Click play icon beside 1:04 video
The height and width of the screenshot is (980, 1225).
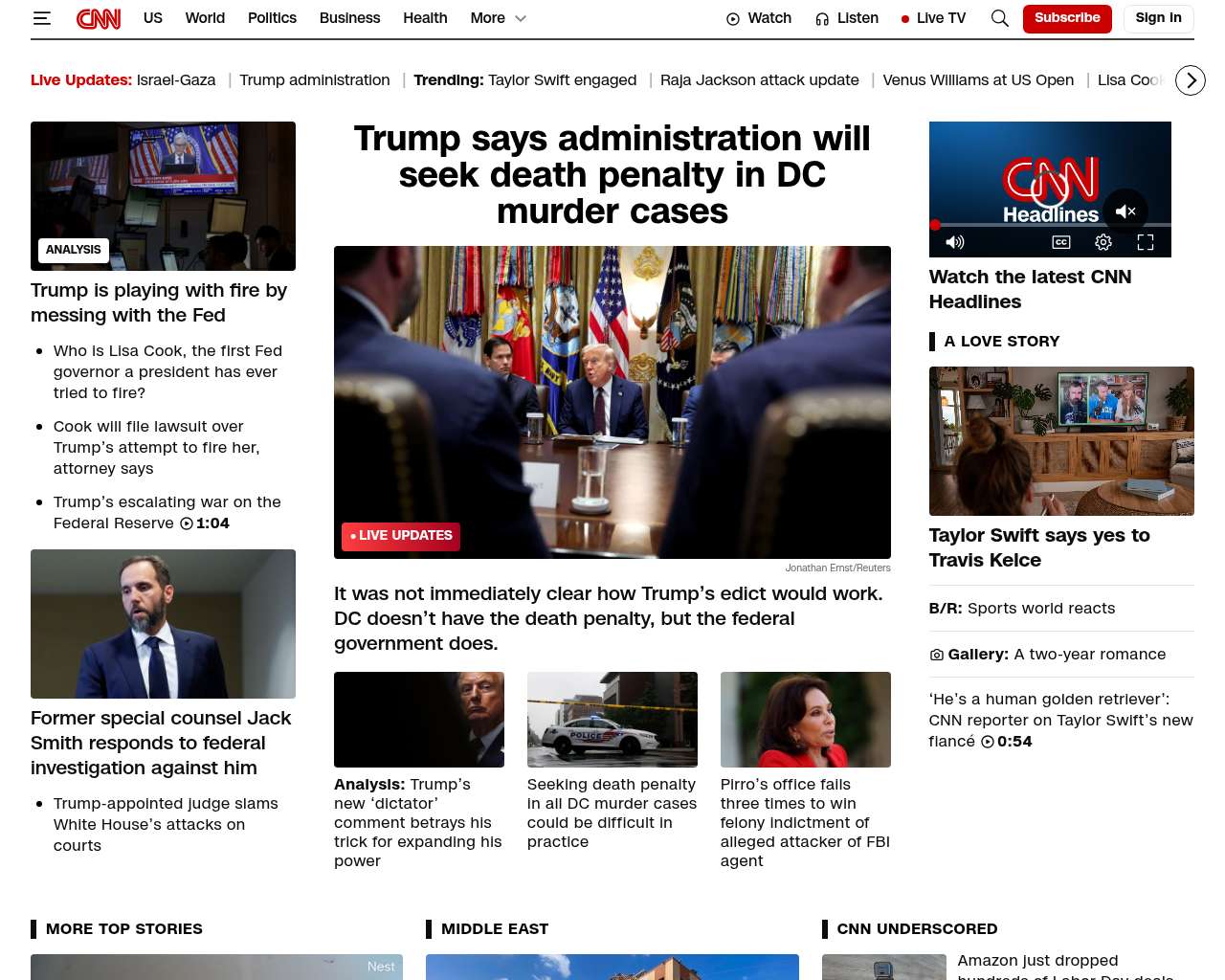[187, 523]
